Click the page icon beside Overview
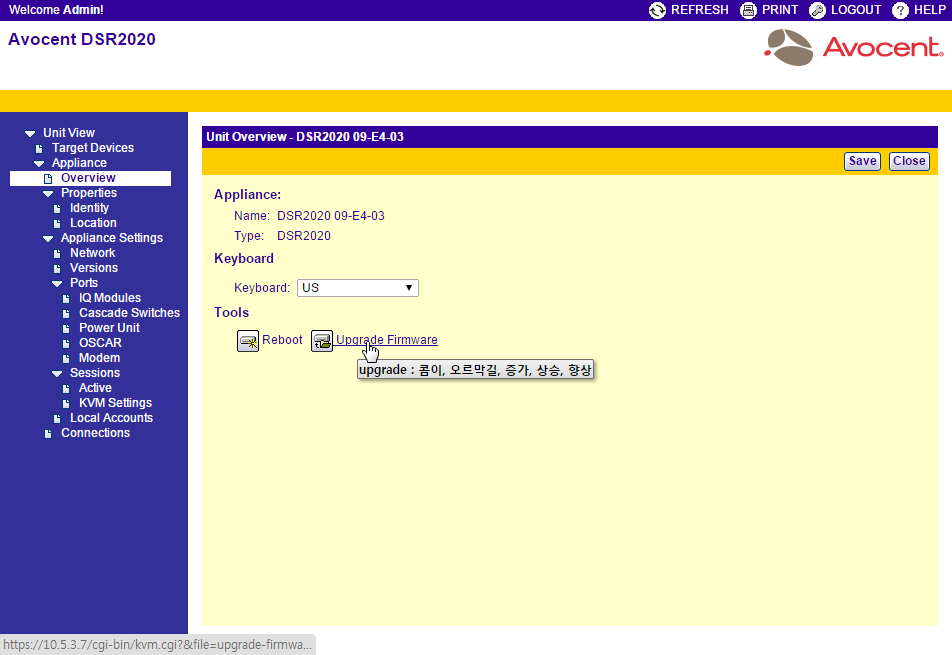This screenshot has height=655, width=952. point(48,178)
